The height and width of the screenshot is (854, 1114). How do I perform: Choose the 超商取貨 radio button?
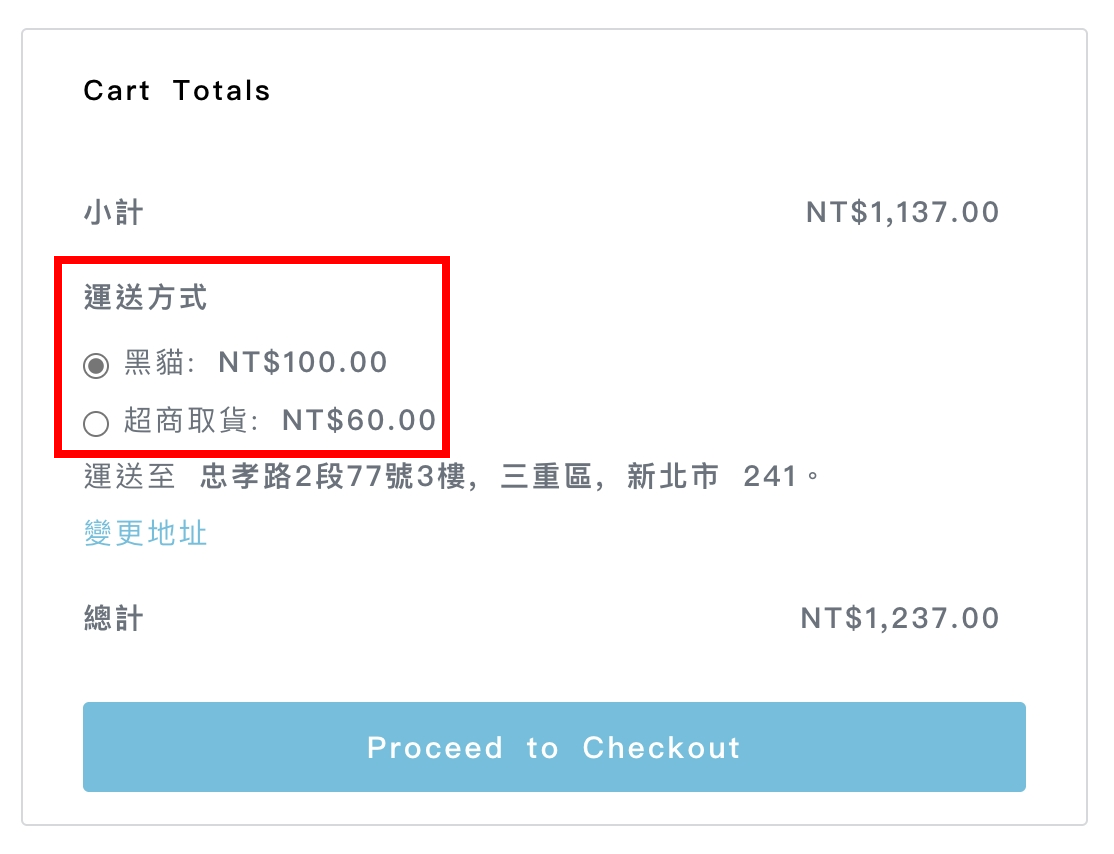pos(96,425)
